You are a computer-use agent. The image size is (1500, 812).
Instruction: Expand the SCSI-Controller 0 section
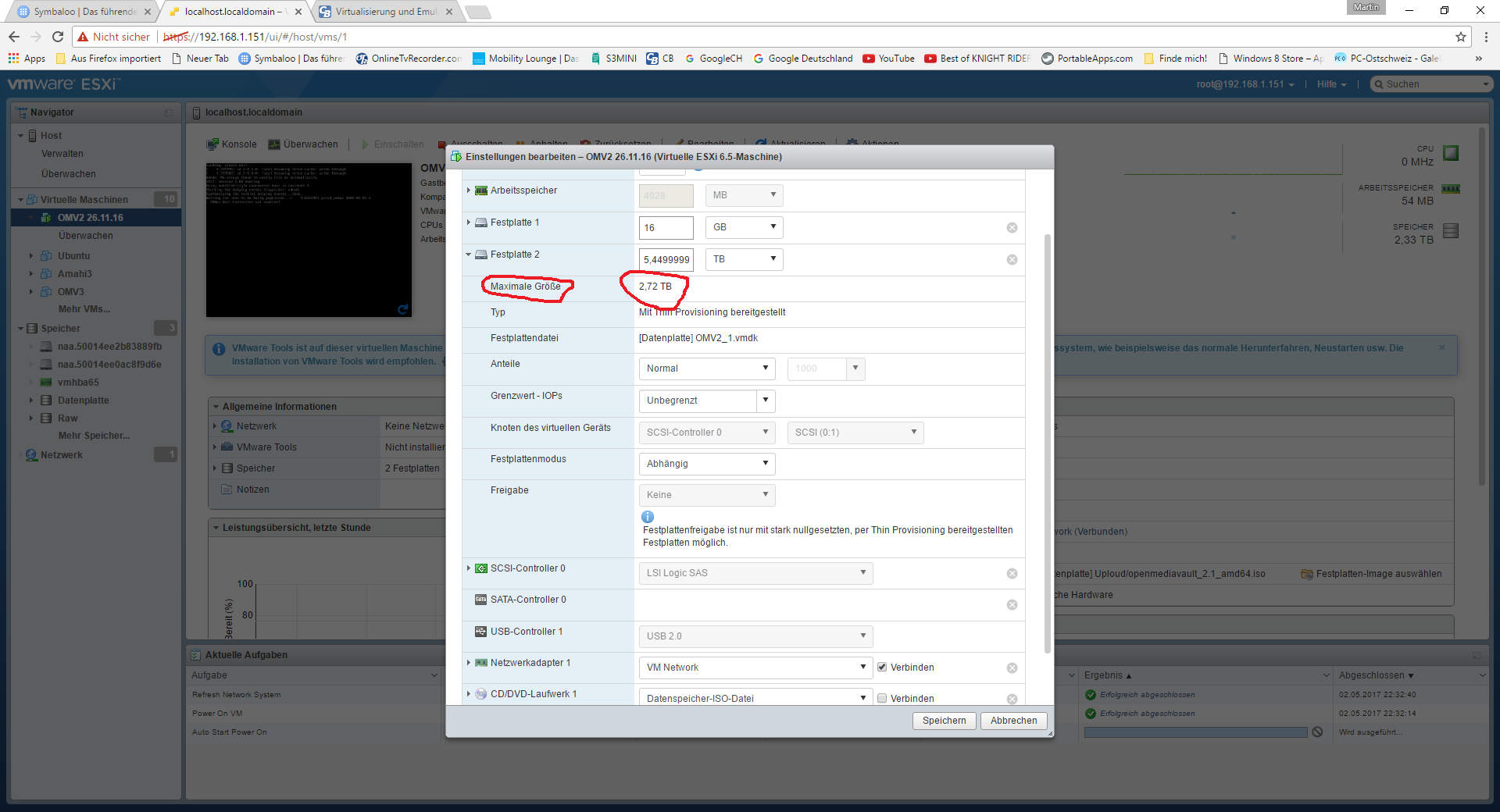click(x=469, y=568)
